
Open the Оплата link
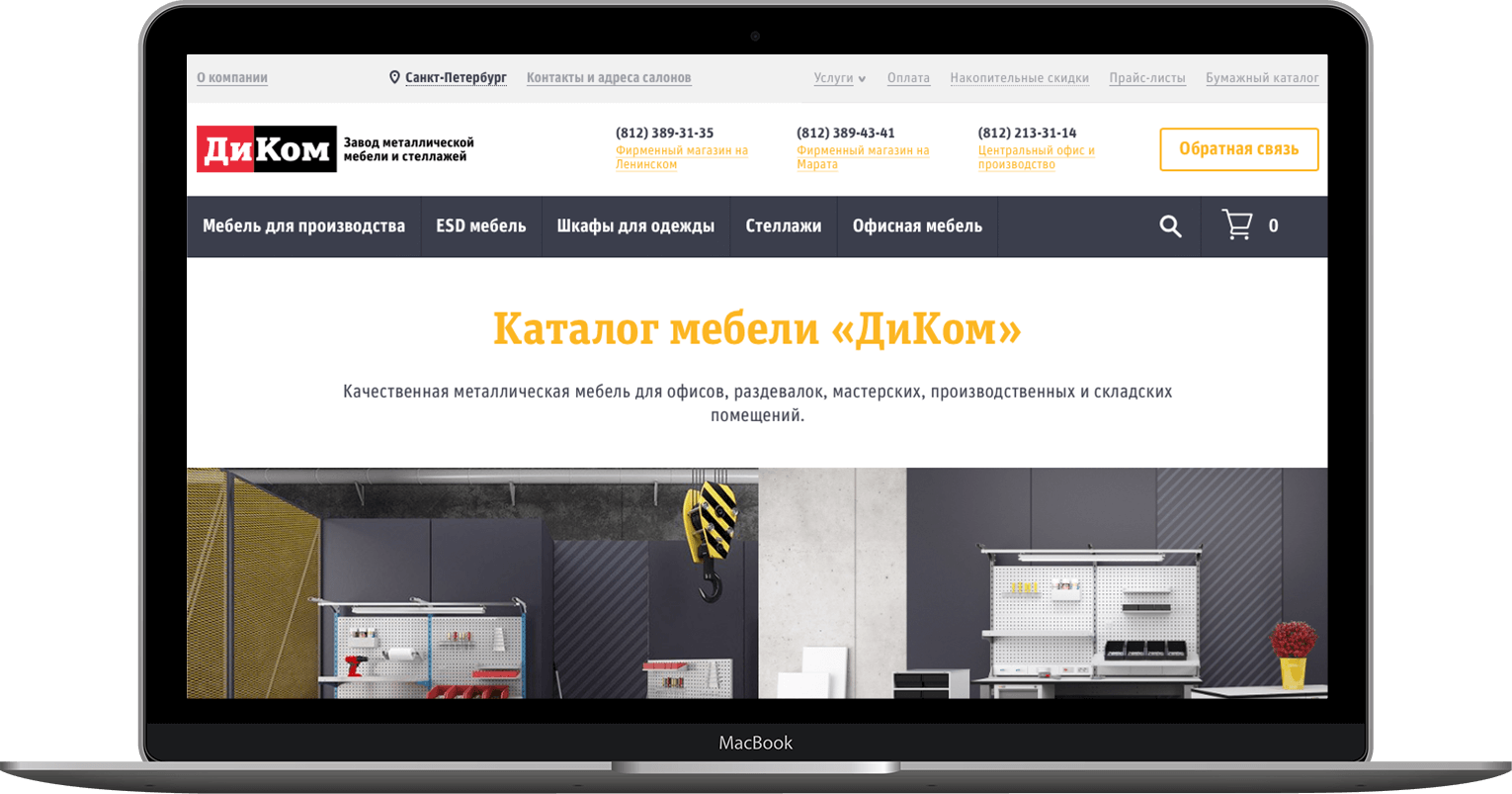[908, 78]
